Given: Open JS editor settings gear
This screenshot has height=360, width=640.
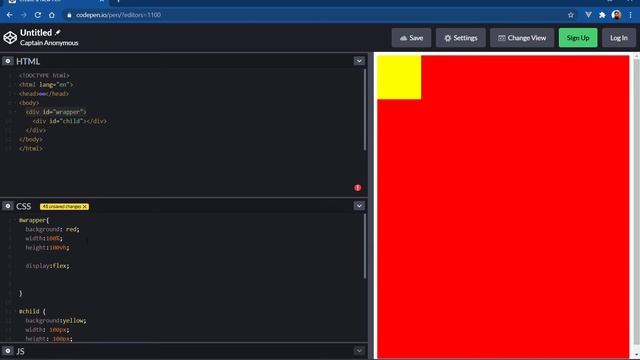Looking at the screenshot, I should (7, 351).
